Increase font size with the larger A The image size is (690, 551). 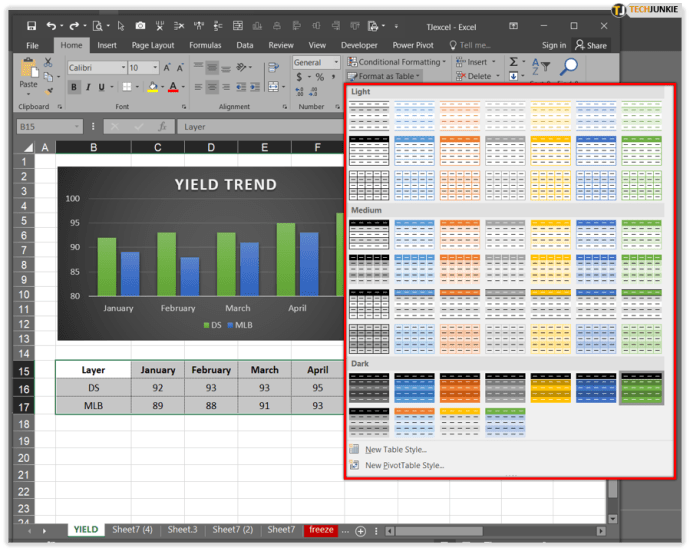point(167,68)
